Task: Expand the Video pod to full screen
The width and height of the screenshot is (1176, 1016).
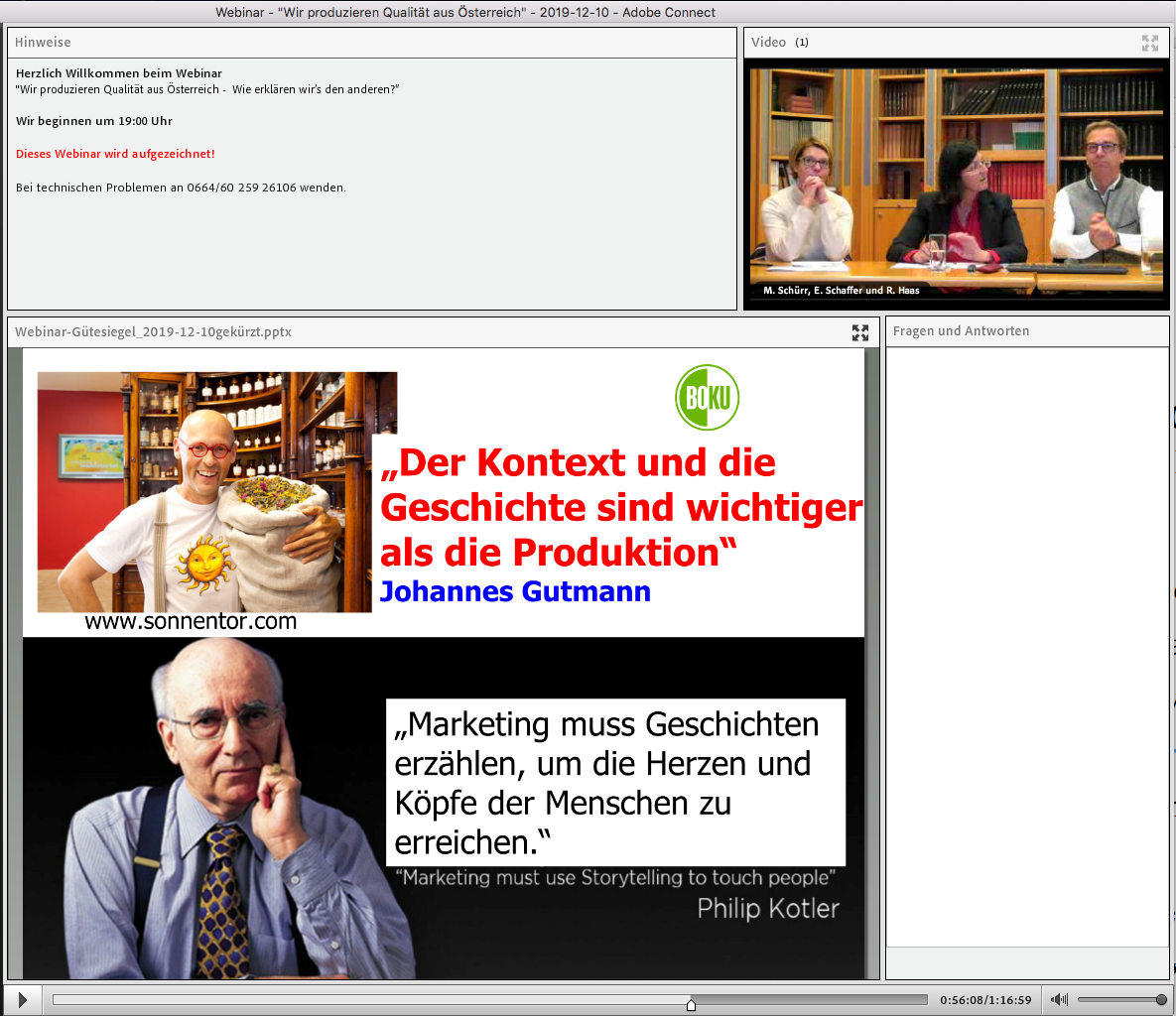Action: point(1150,43)
